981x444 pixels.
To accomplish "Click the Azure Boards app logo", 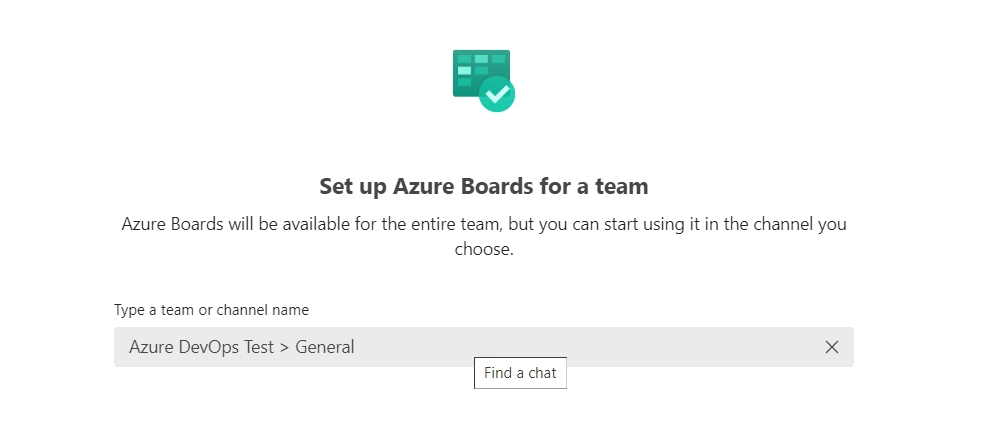I will pyautogui.click(x=484, y=81).
